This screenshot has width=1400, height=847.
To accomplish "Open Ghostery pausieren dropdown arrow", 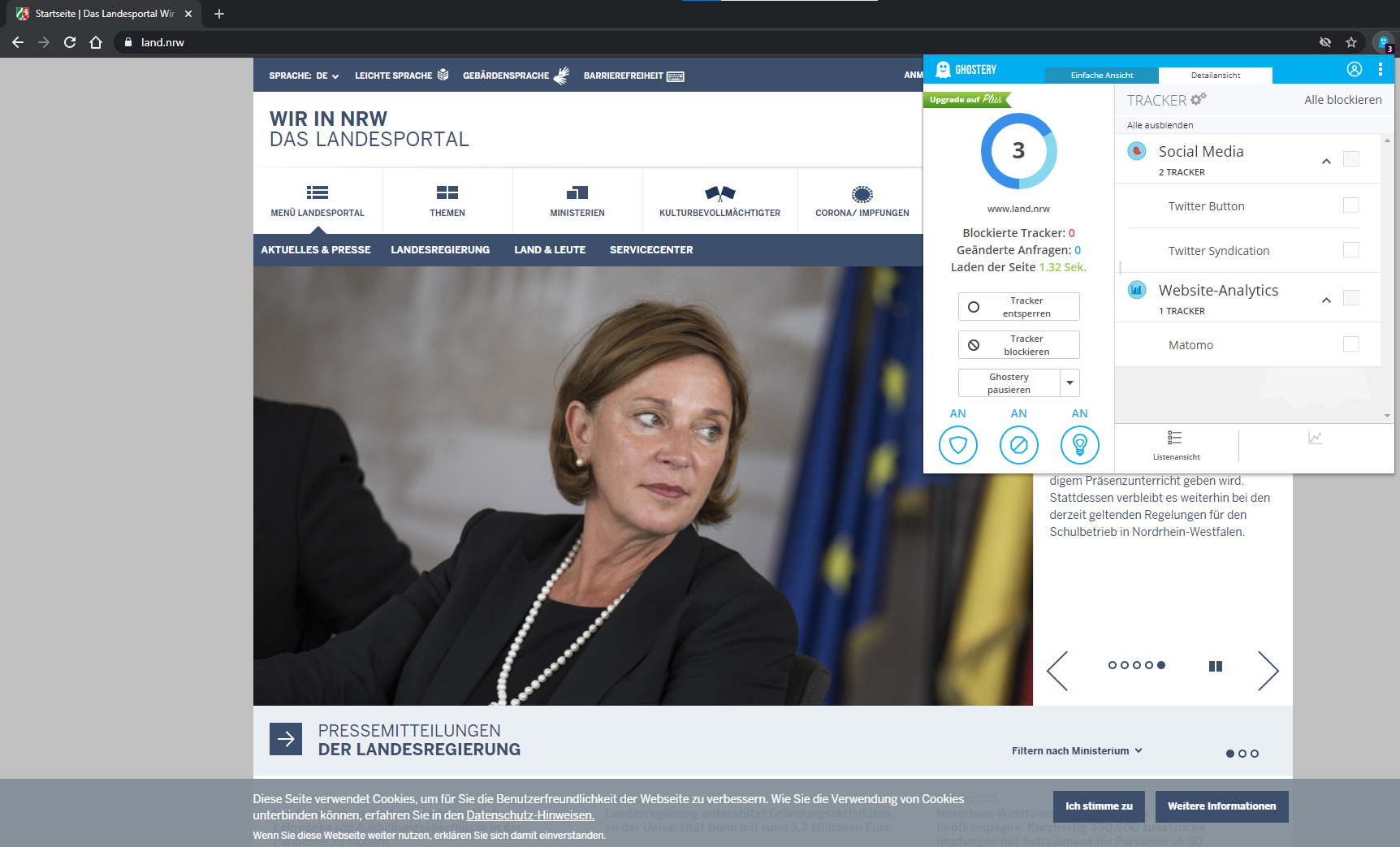I will (x=1069, y=382).
